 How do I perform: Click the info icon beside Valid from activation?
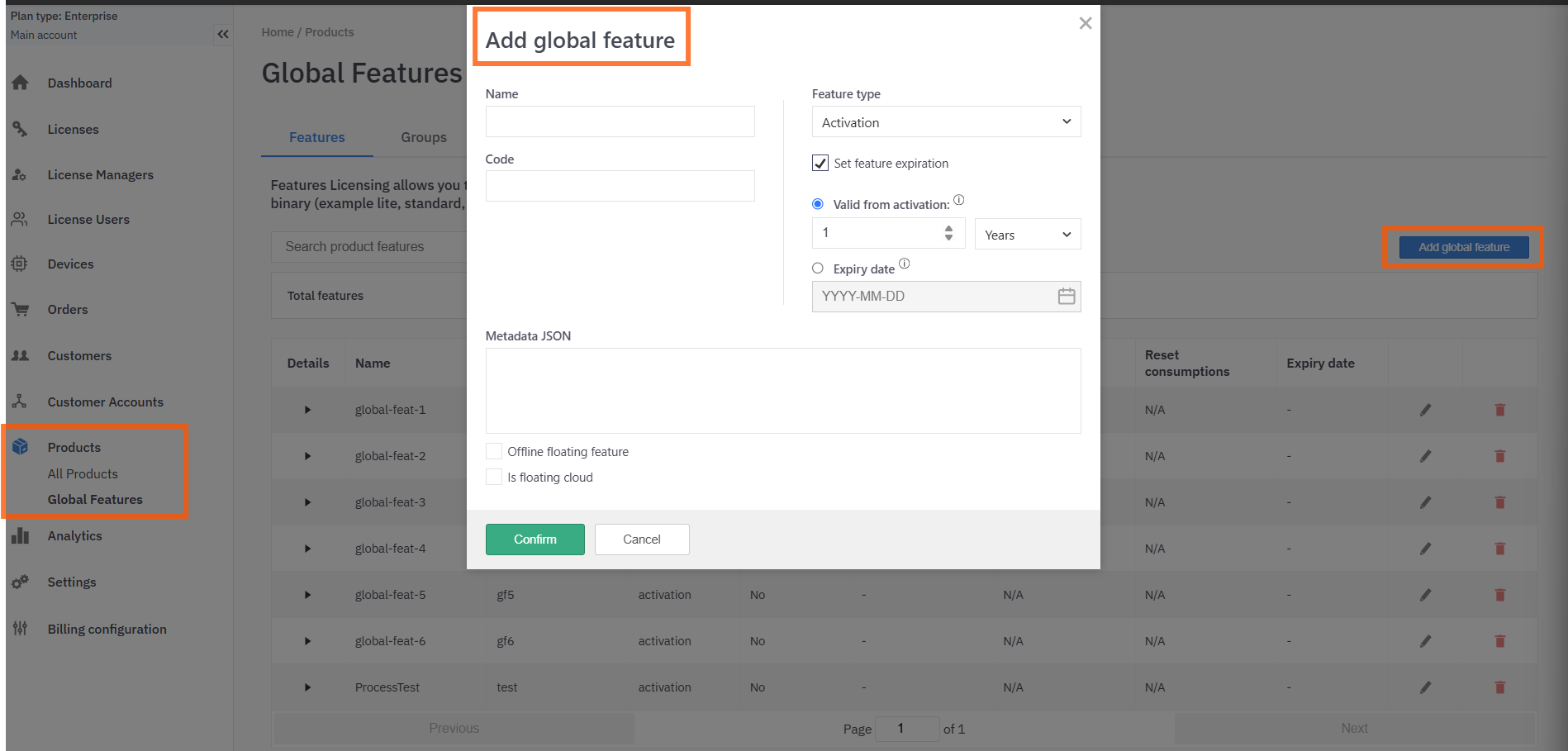point(958,200)
